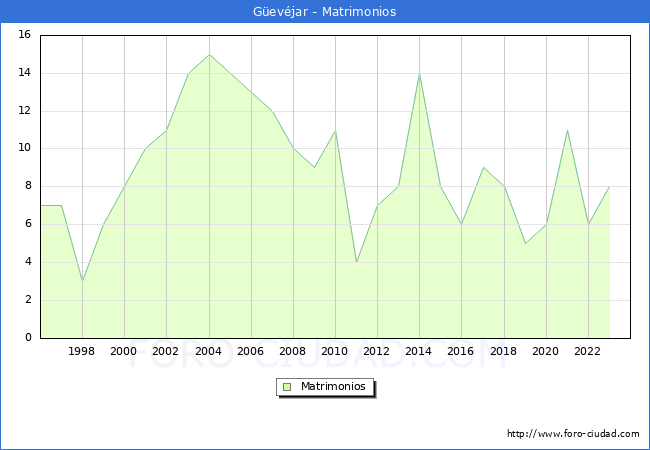Viewport: 650px width, 450px height.
Task: Click the 2019 low point at value 5
Action: (525, 243)
